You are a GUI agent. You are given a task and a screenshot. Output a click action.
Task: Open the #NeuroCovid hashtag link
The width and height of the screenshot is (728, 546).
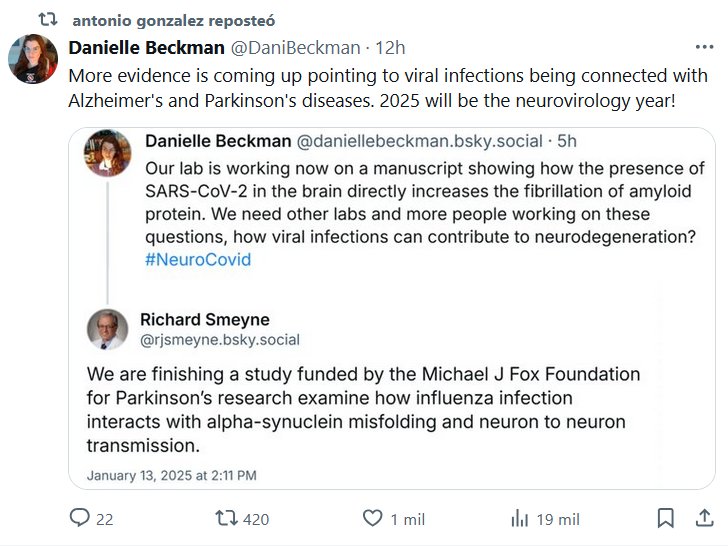pos(198,259)
